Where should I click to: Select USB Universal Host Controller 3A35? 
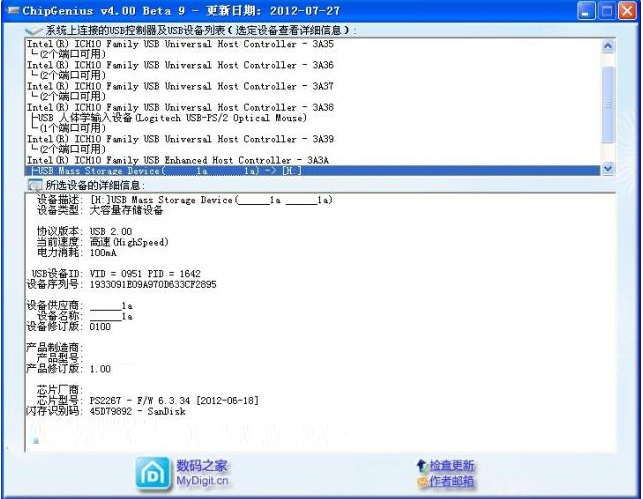click(180, 44)
